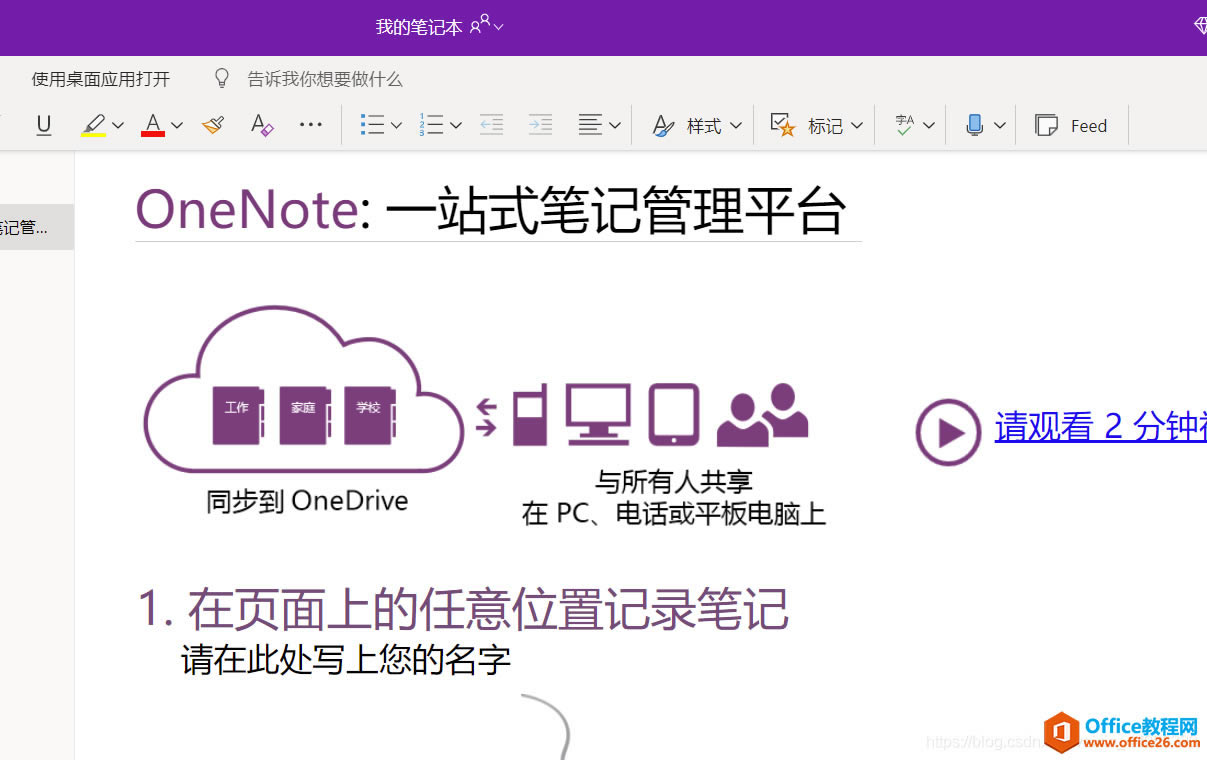Open the 请观看 2 分钟 video link
This screenshot has width=1207, height=760.
pos(1100,427)
